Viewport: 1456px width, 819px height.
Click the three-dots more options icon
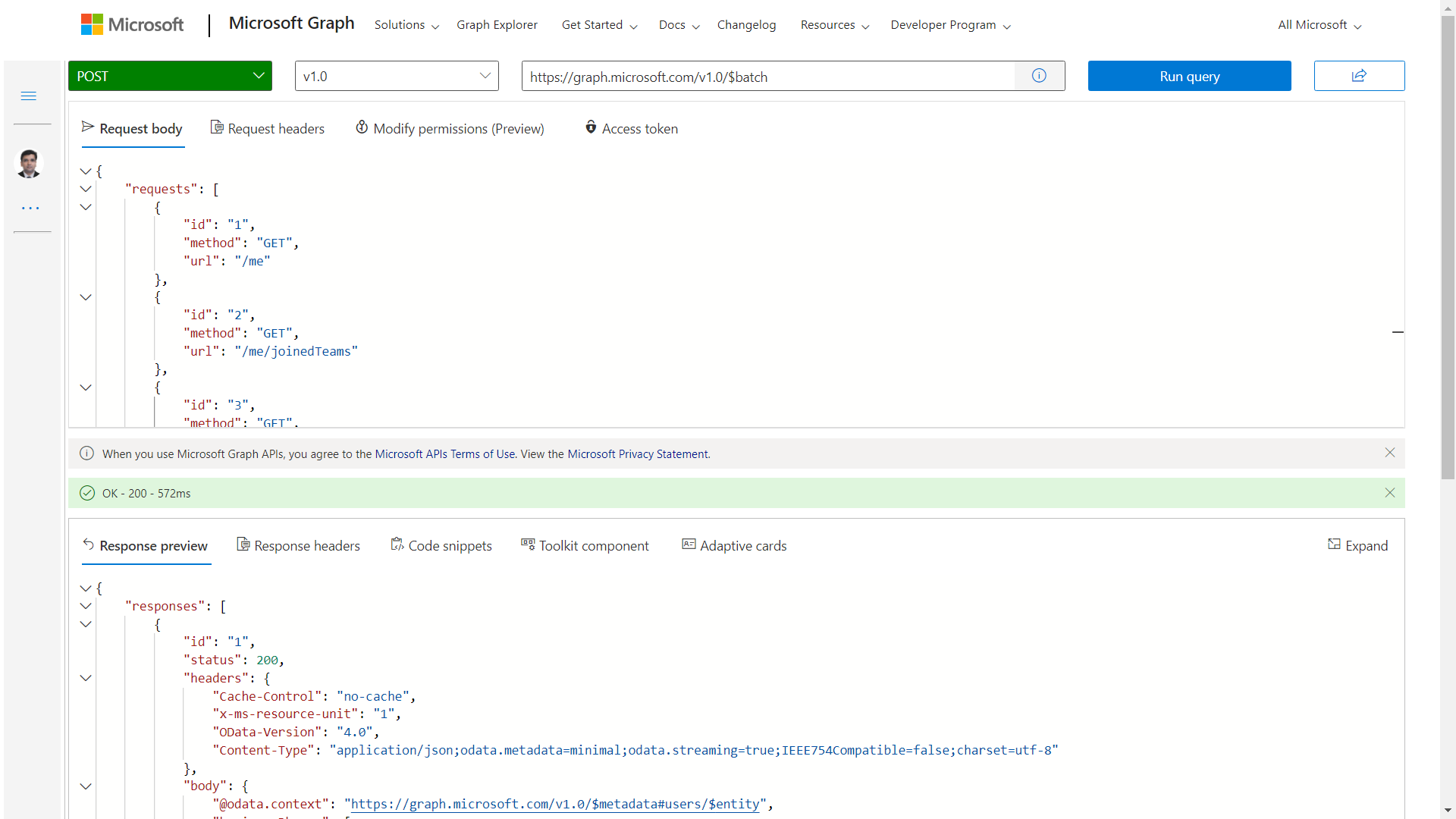(30, 208)
